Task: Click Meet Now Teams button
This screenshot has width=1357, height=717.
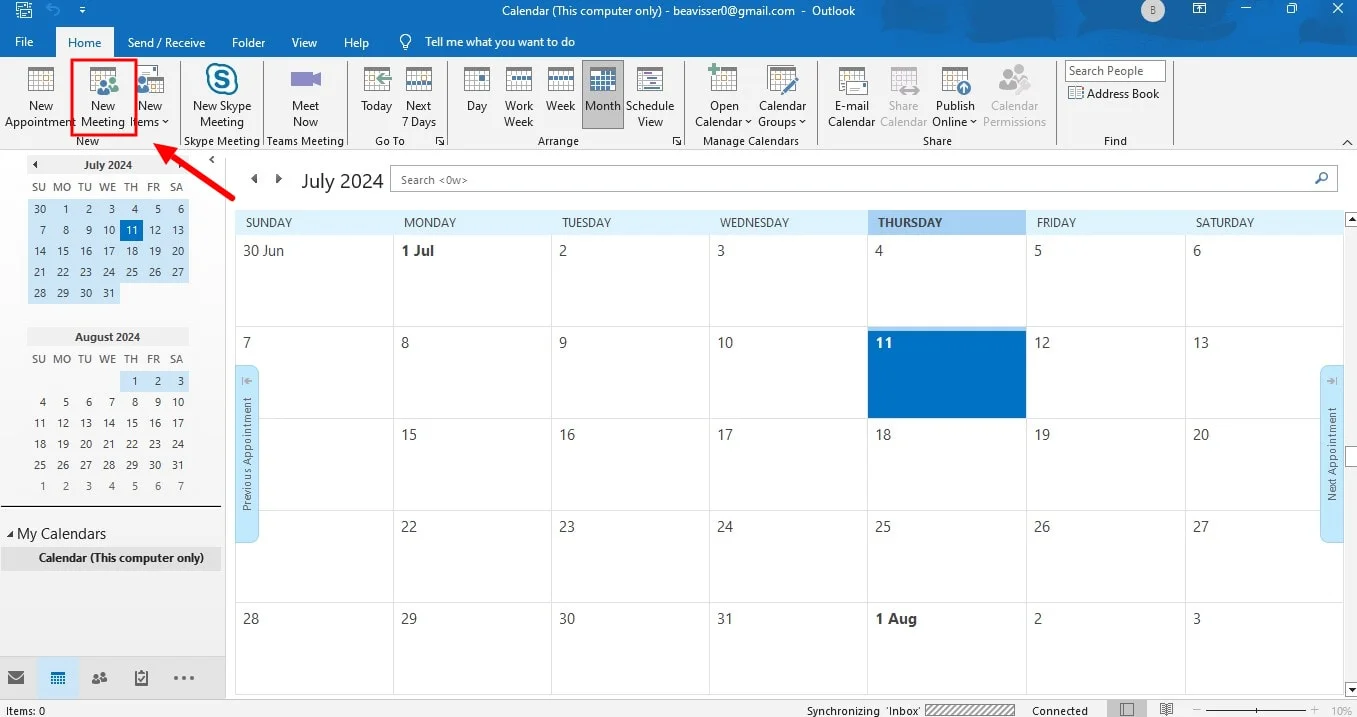Action: coord(305,97)
